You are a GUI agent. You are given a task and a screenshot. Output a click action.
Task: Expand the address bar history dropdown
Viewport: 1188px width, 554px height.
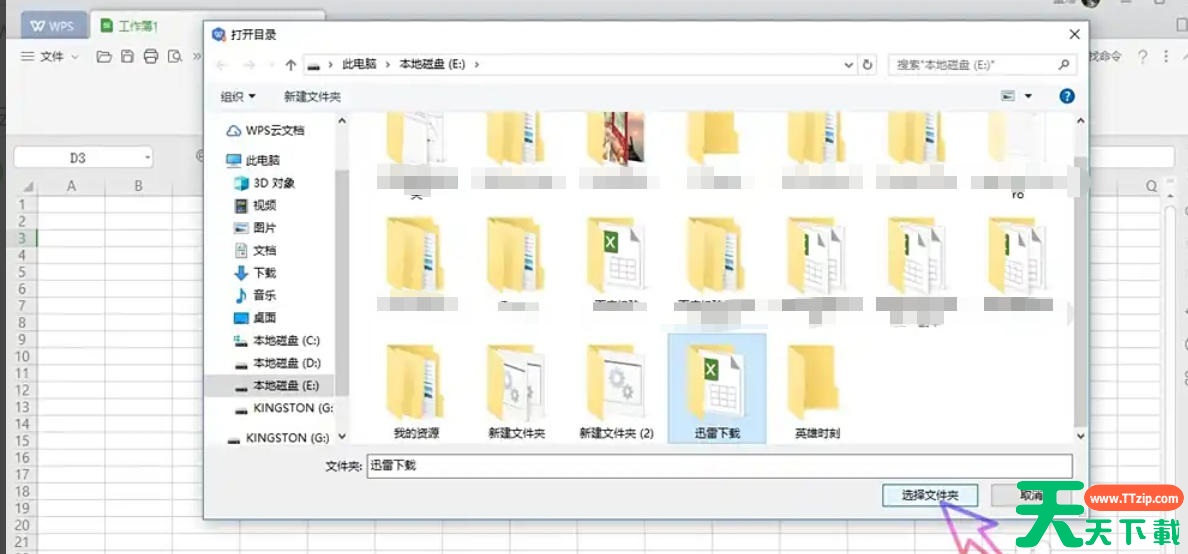(x=848, y=64)
